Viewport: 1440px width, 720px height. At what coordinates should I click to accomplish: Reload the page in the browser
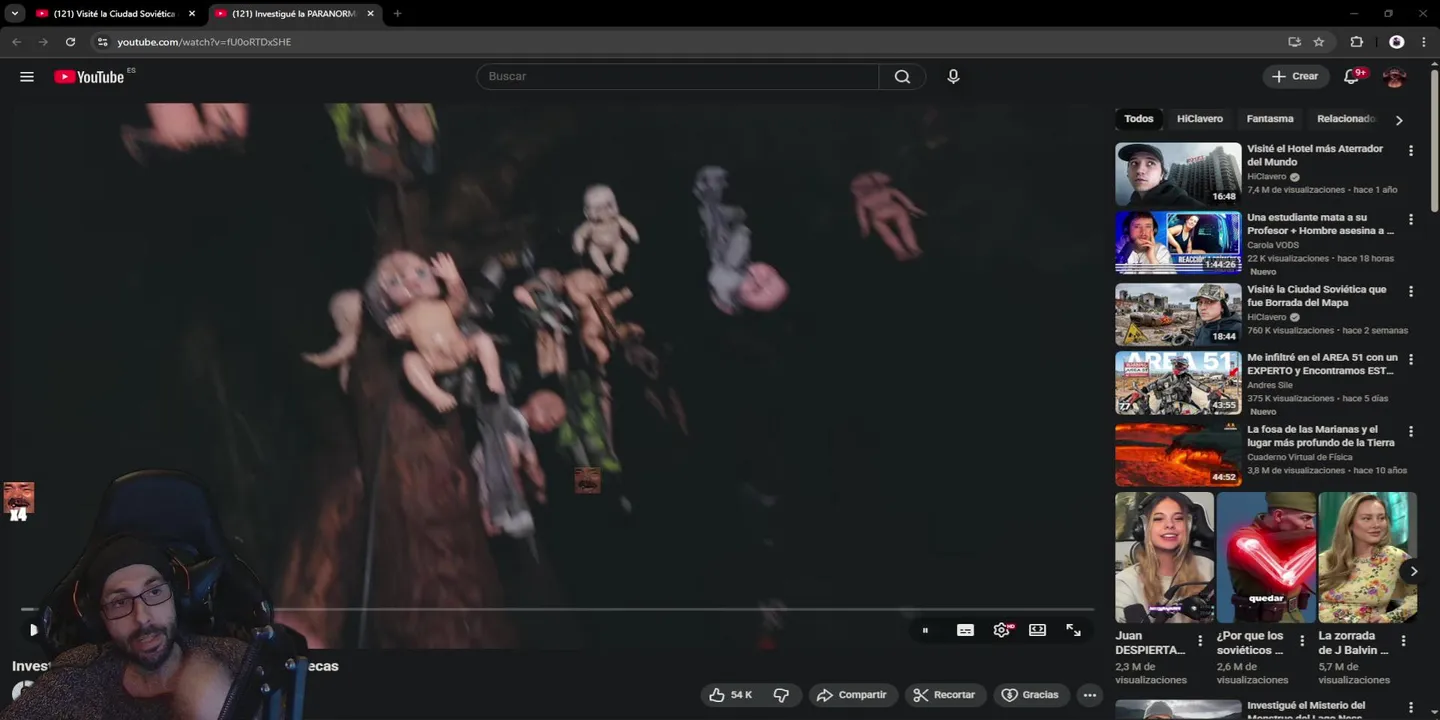pyautogui.click(x=70, y=42)
